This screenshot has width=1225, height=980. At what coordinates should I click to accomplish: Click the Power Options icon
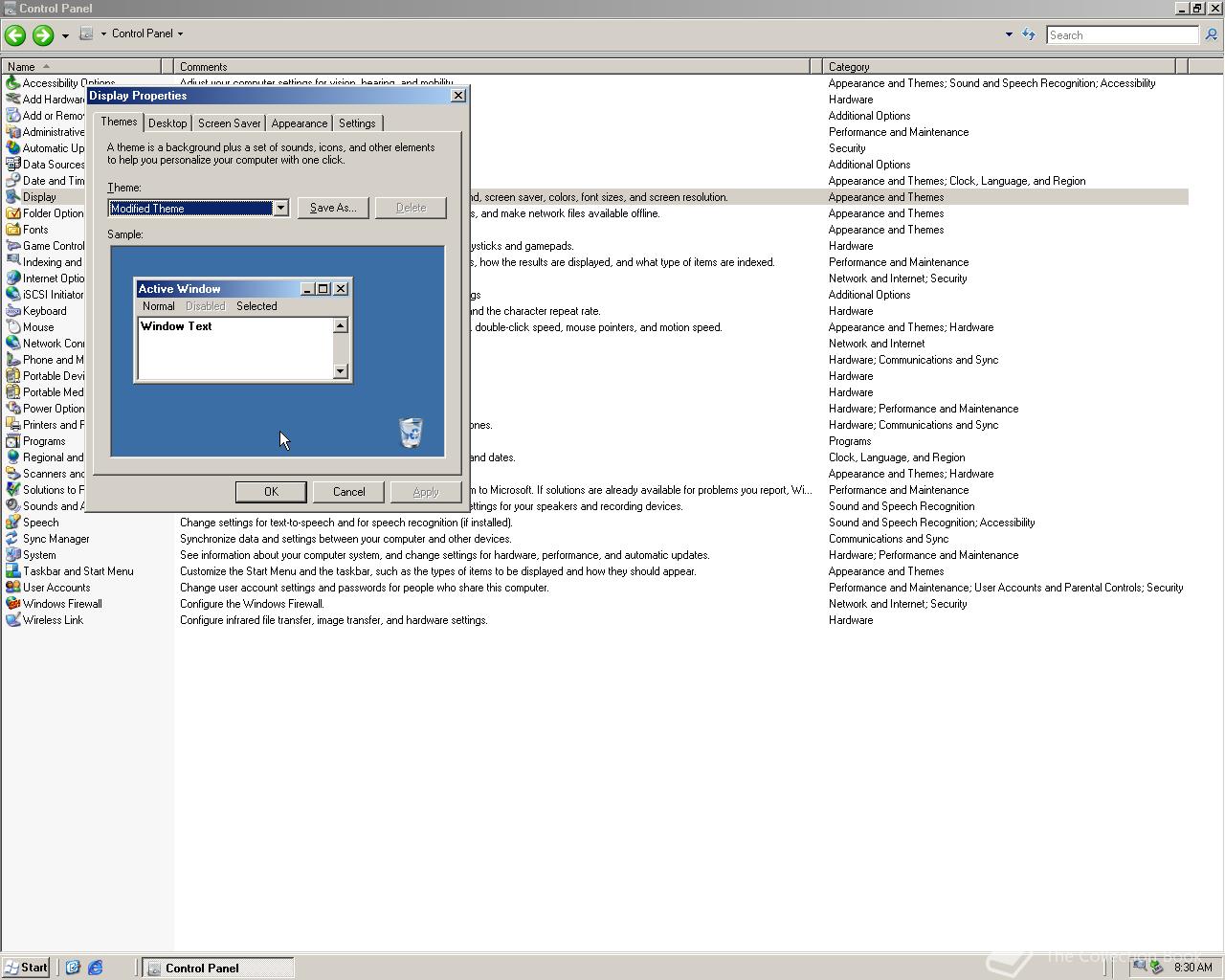12,409
